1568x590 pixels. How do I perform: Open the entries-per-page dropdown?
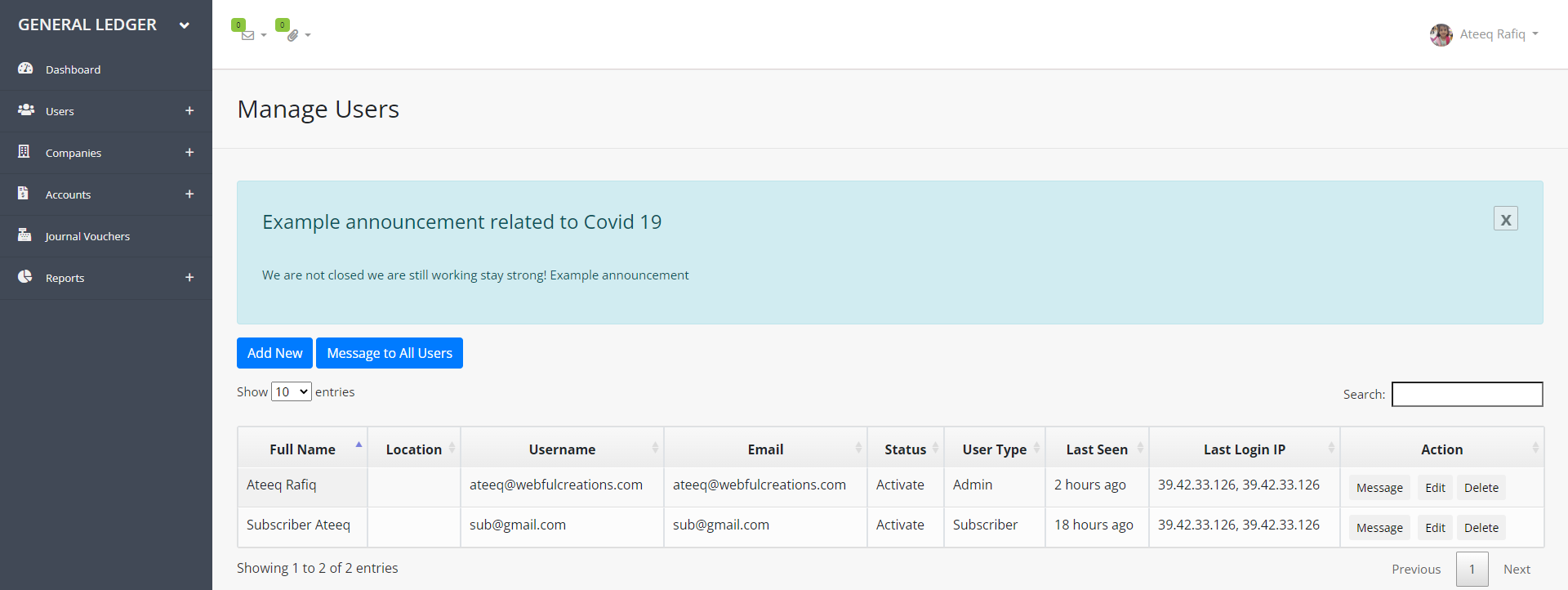(292, 392)
